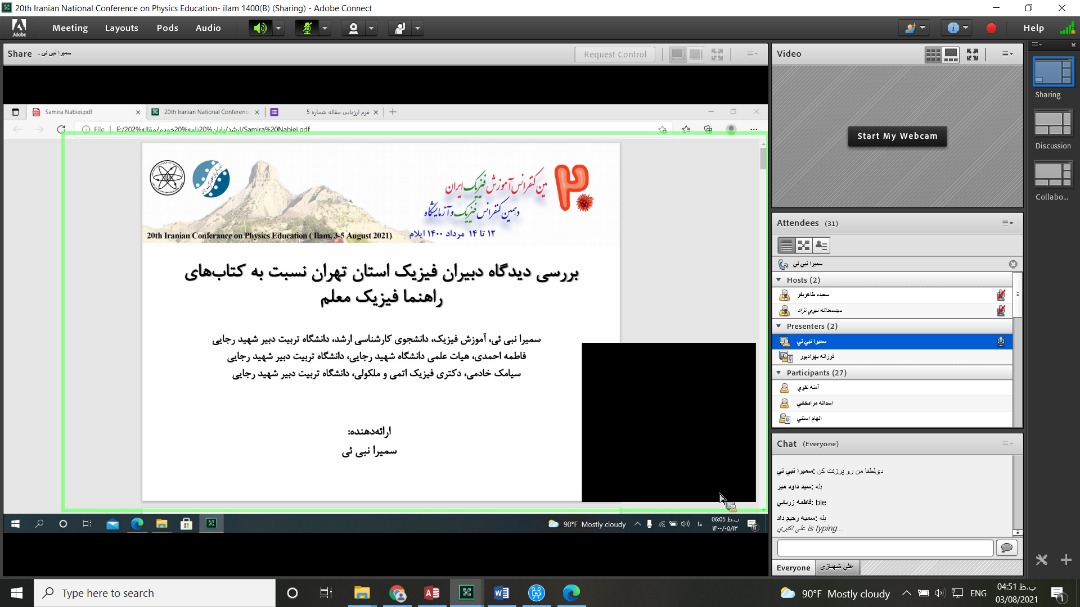Viewport: 1080px width, 607px height.
Task: Click the Start My Webcam button
Action: pyautogui.click(x=897, y=136)
